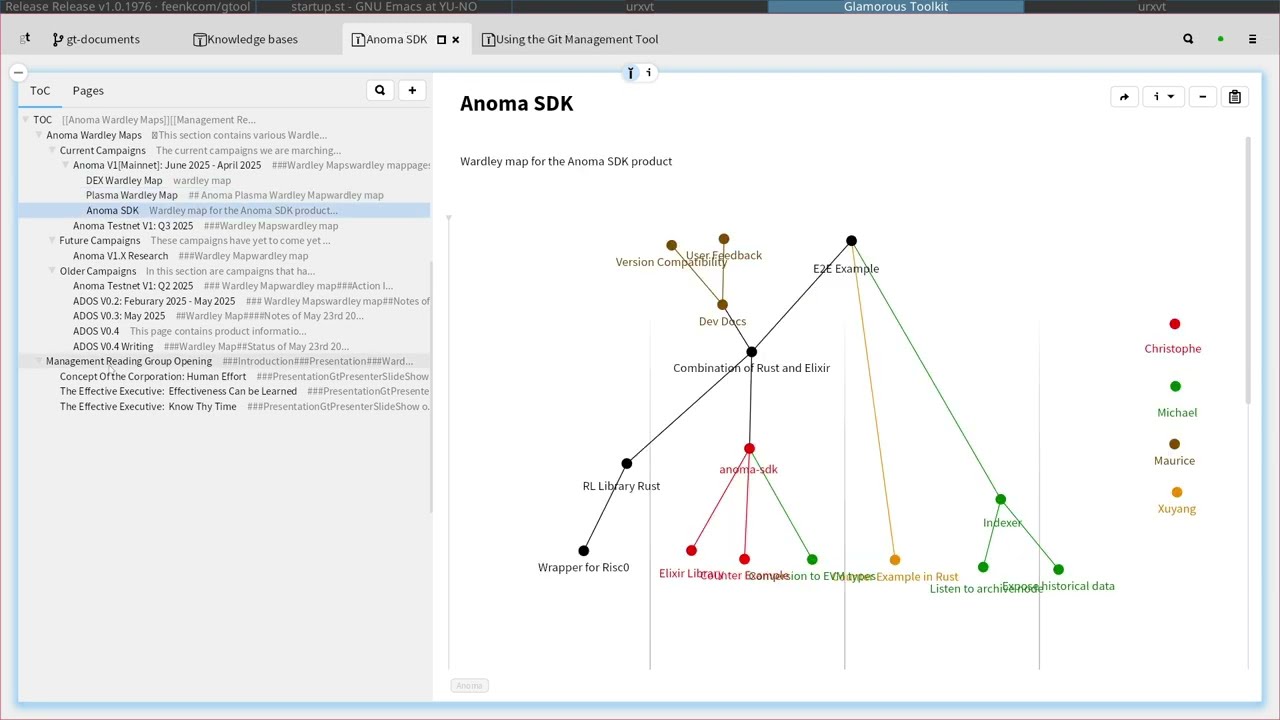The height and width of the screenshot is (720, 1280).
Task: Switch to Using the Git Management Tool tab
Action: [570, 39]
